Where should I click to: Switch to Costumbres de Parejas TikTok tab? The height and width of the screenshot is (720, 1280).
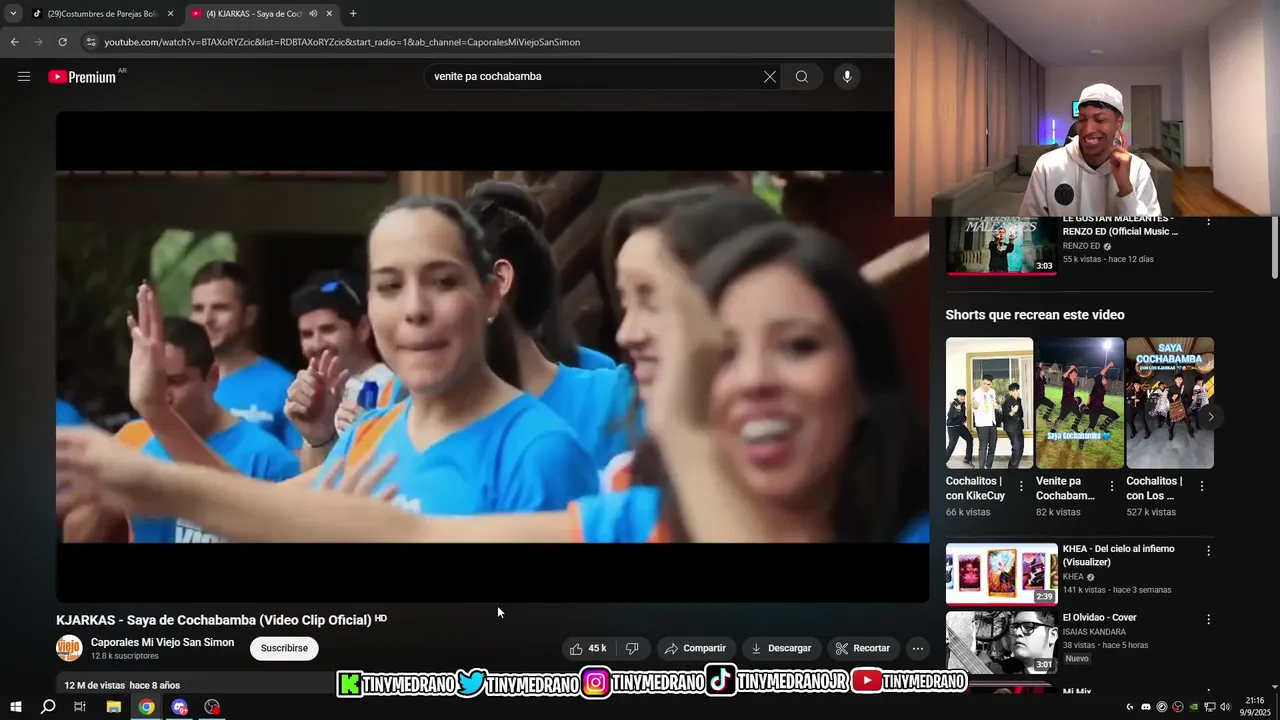102,13
